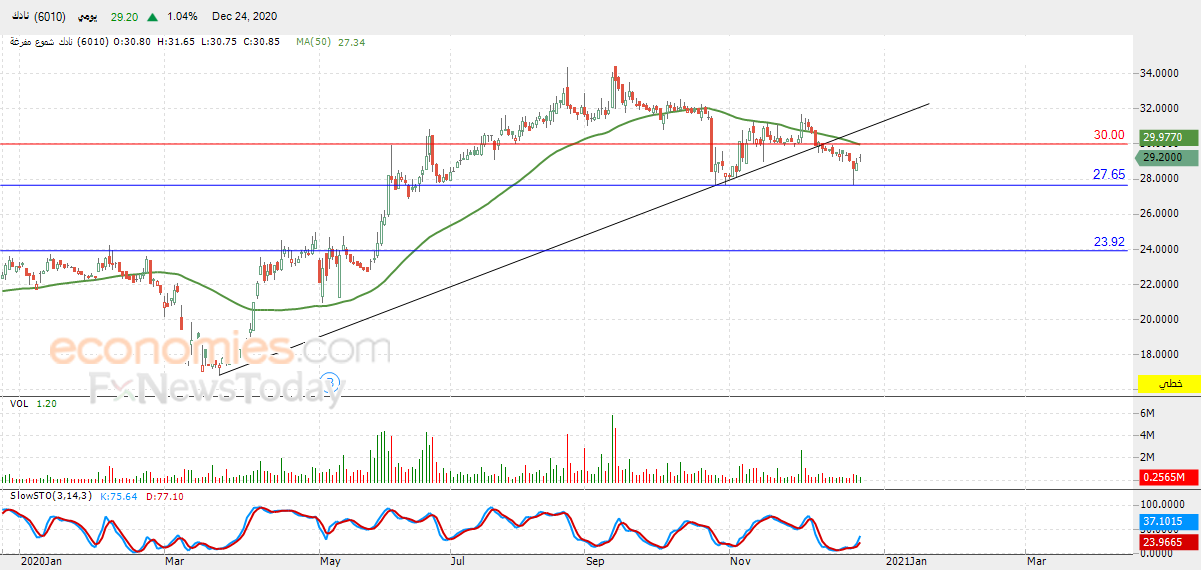The width and height of the screenshot is (1201, 570).
Task: Open the يومي daily interval selector
Action: click(88, 17)
